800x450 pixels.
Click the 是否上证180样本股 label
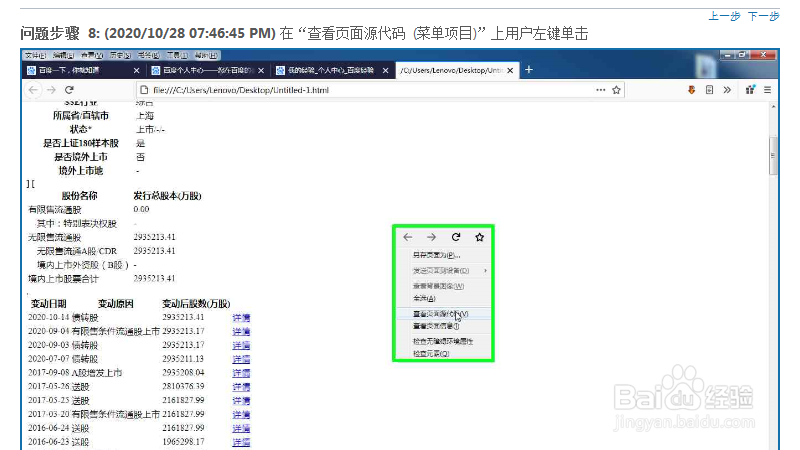click(x=81, y=143)
